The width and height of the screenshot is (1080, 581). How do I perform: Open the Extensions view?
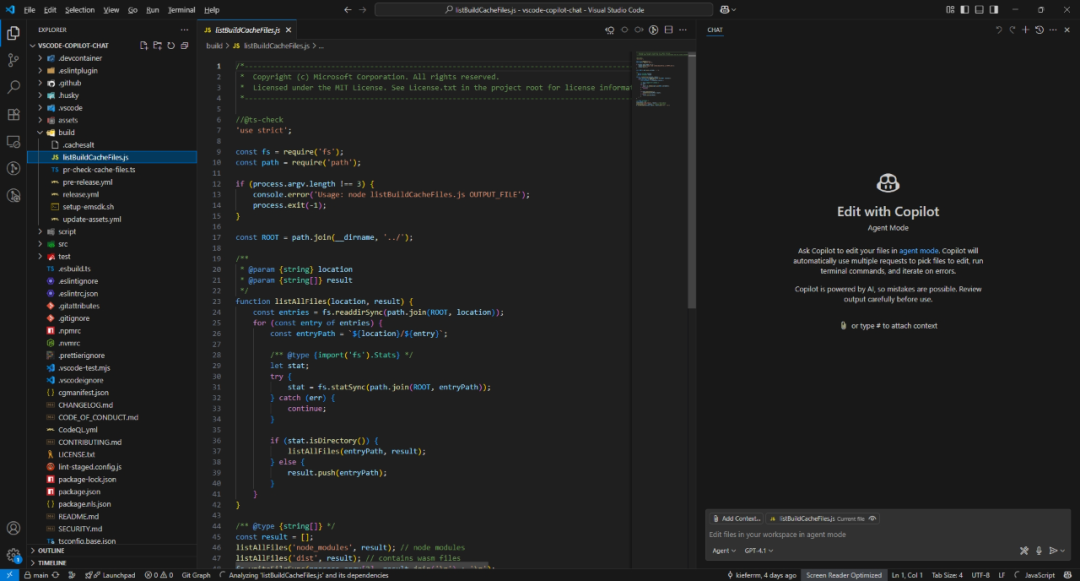click(13, 114)
